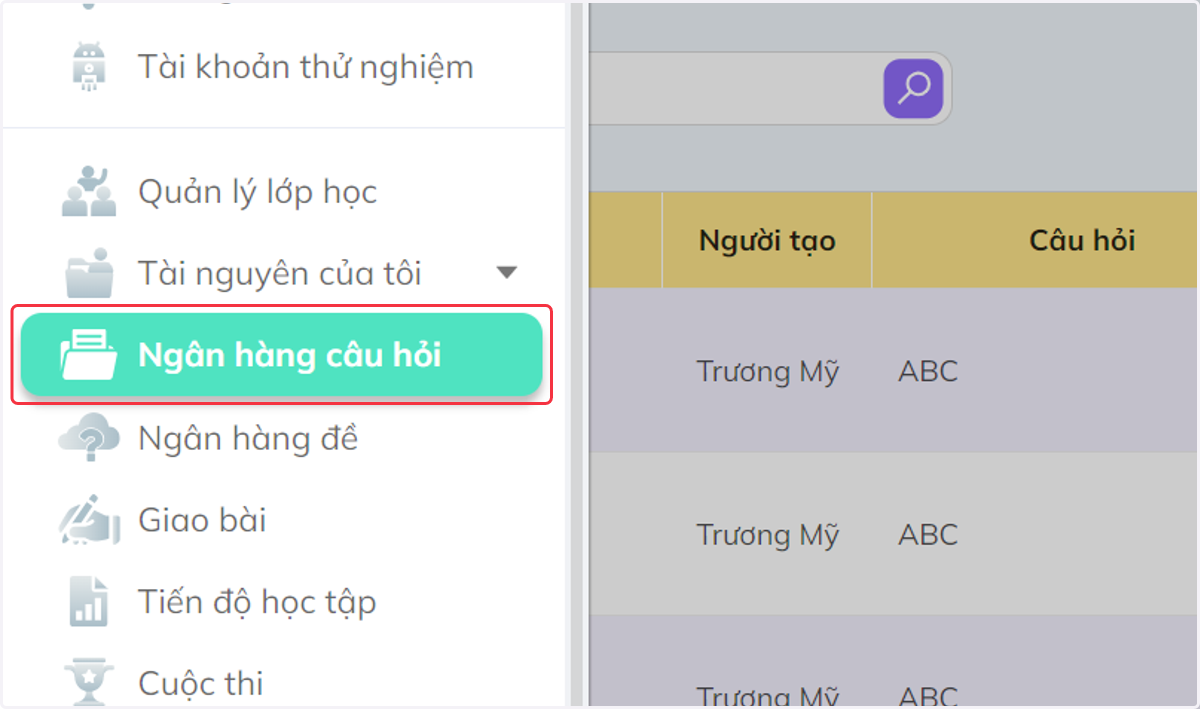This screenshot has width=1200, height=709.
Task: Click the open folder icon in Ngân hàng câu hỏi
Action: pyautogui.click(x=89, y=355)
